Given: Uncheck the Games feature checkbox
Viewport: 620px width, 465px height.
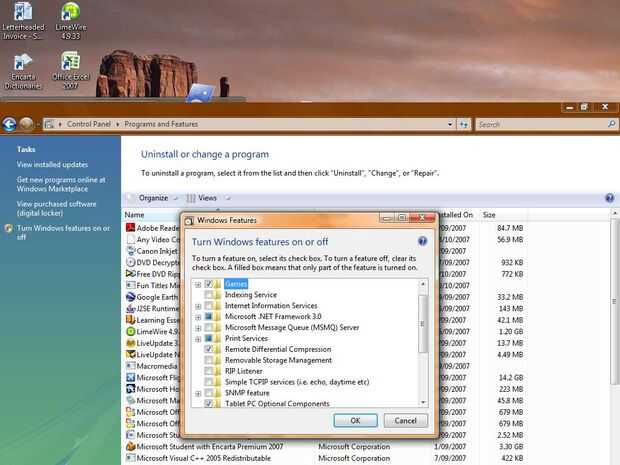Looking at the screenshot, I should click(x=208, y=284).
